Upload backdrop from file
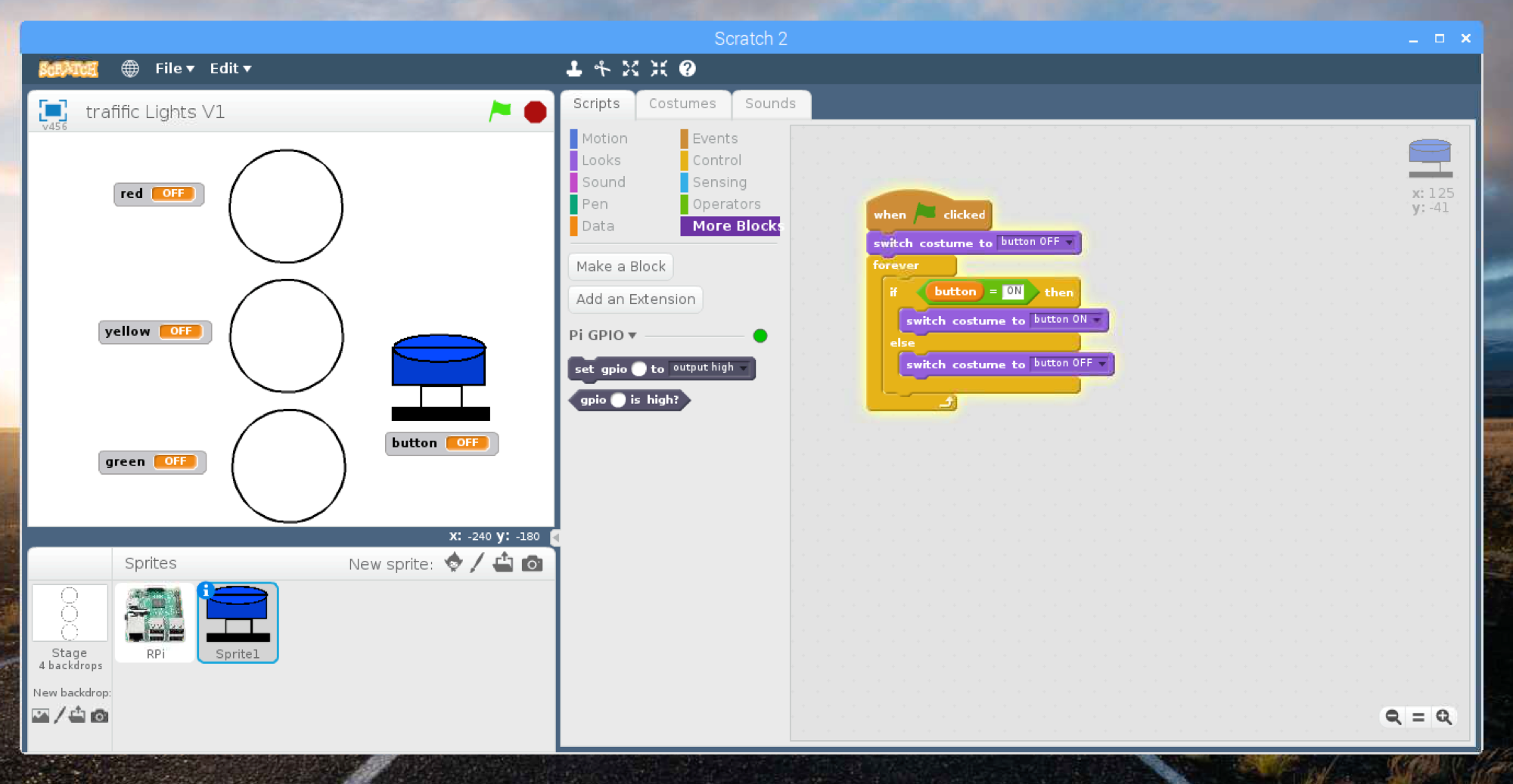 point(77,715)
